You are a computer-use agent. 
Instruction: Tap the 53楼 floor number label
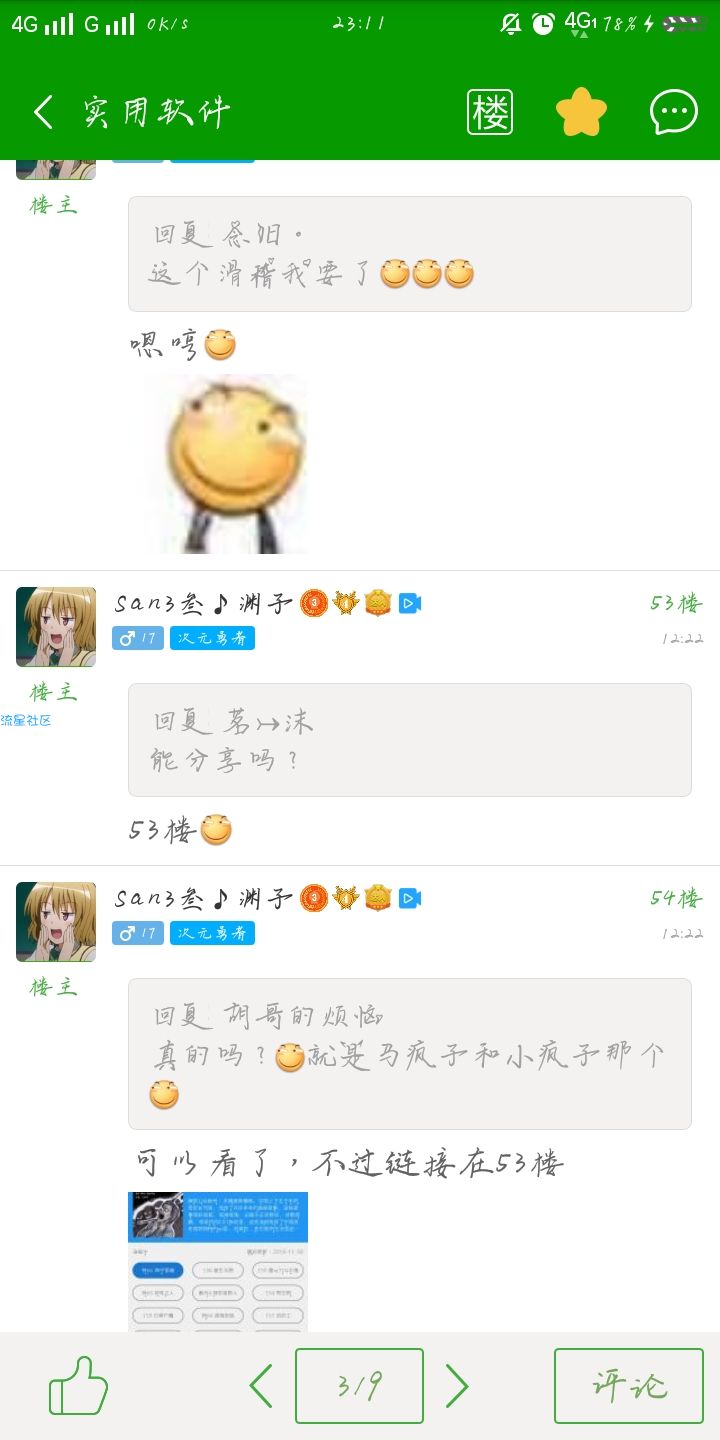(676, 603)
